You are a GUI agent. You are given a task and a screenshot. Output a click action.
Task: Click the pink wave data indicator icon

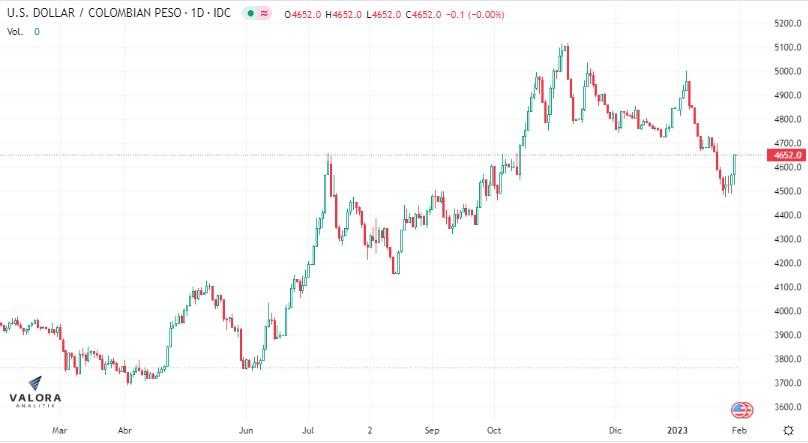(x=264, y=13)
